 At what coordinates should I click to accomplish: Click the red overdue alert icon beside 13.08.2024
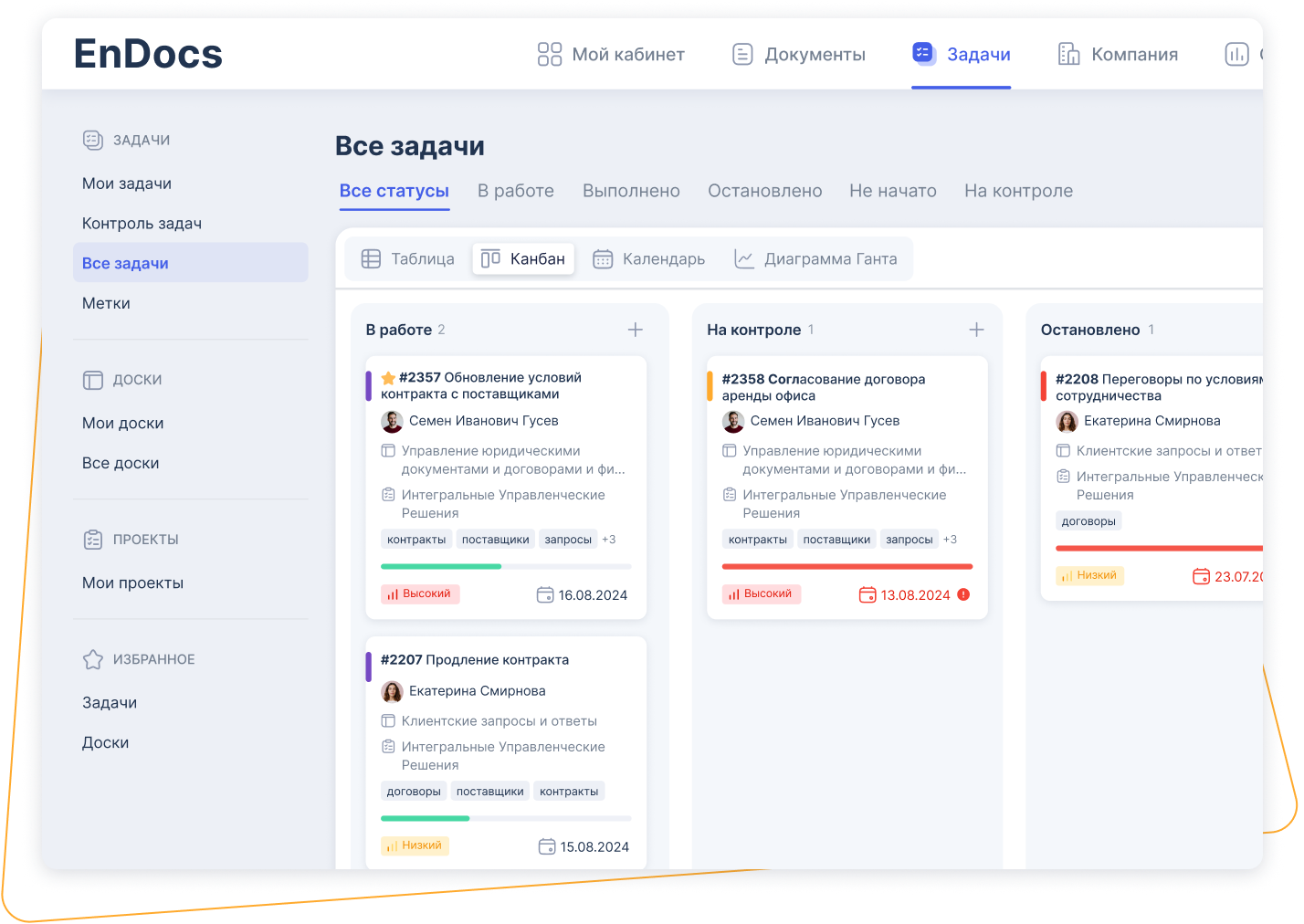(963, 594)
